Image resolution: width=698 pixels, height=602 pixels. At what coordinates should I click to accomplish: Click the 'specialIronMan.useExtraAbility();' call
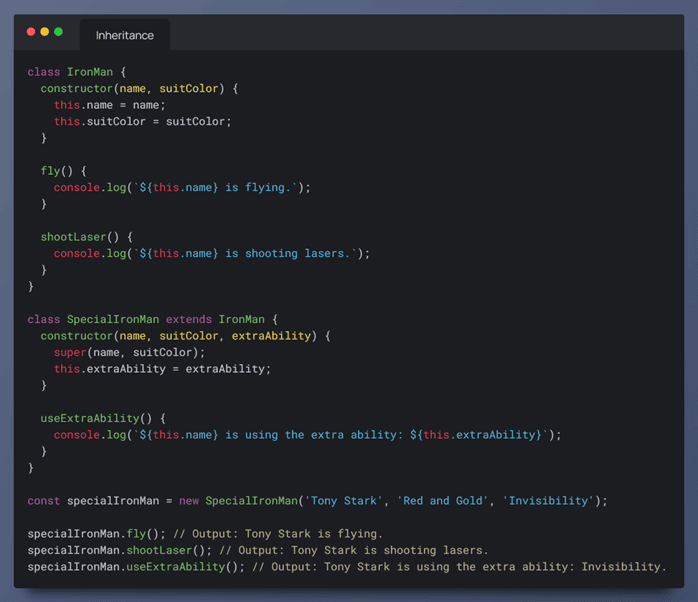click(136, 567)
